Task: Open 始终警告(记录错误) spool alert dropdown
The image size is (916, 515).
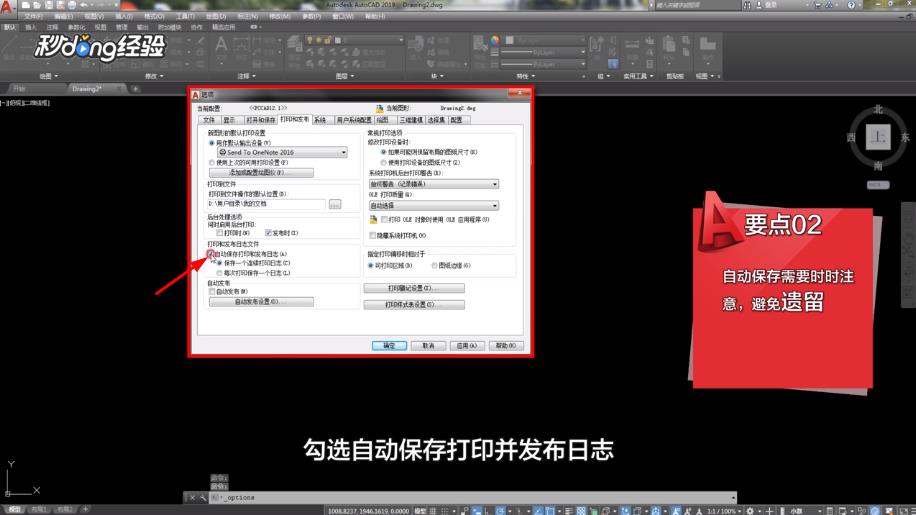Action: [x=434, y=184]
